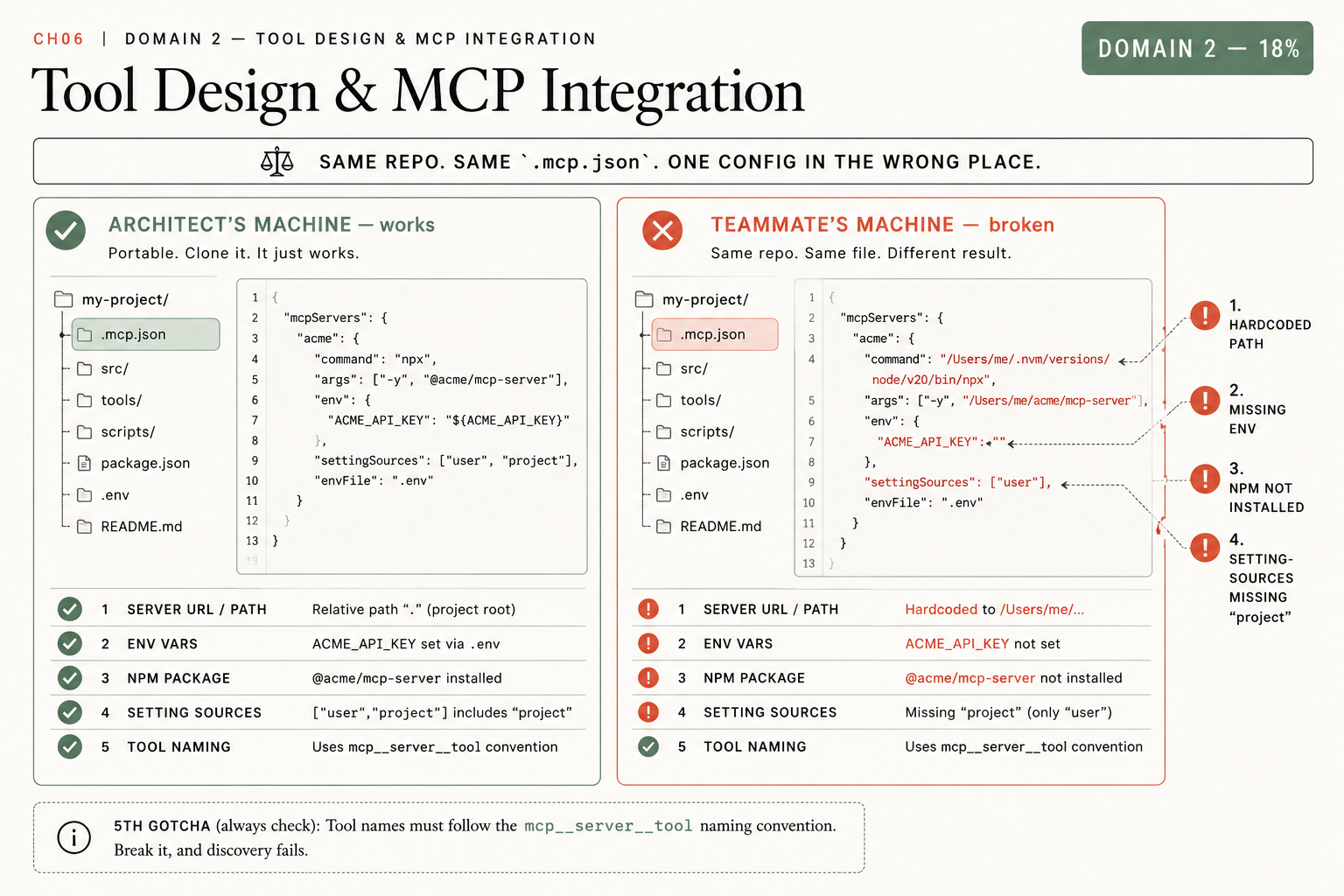Click the banner text SAME REPO. SAME .mcp.json
Image resolution: width=1344 pixels, height=896 pixels.
tap(489, 162)
